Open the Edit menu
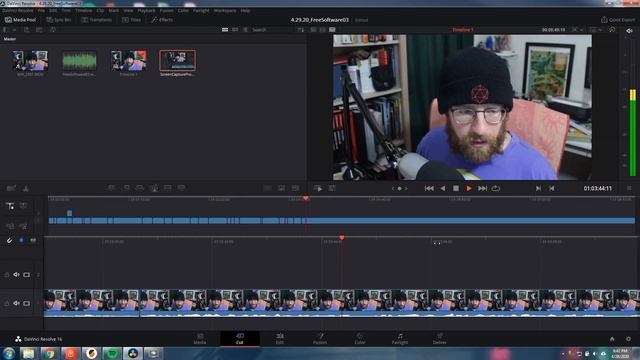 click(53, 10)
